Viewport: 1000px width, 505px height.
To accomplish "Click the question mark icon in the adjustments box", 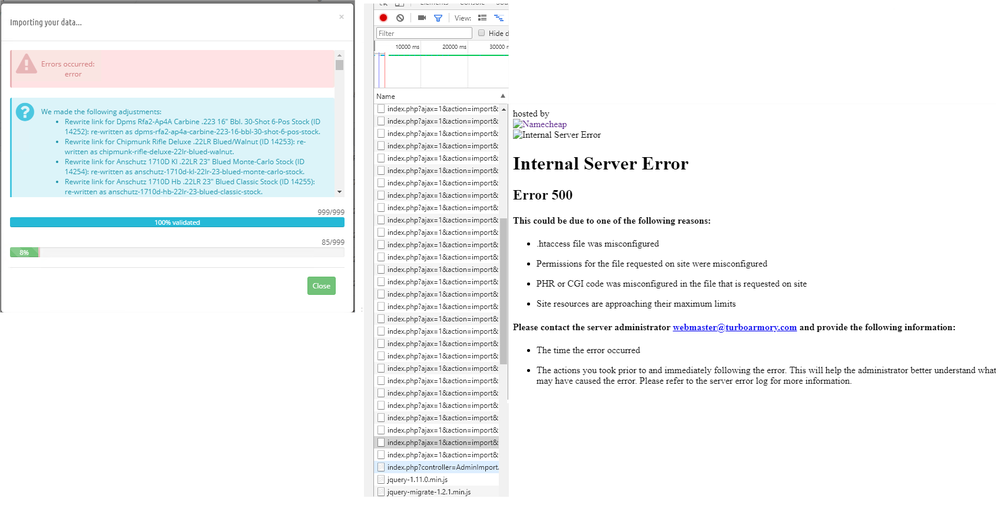I will (x=25, y=112).
